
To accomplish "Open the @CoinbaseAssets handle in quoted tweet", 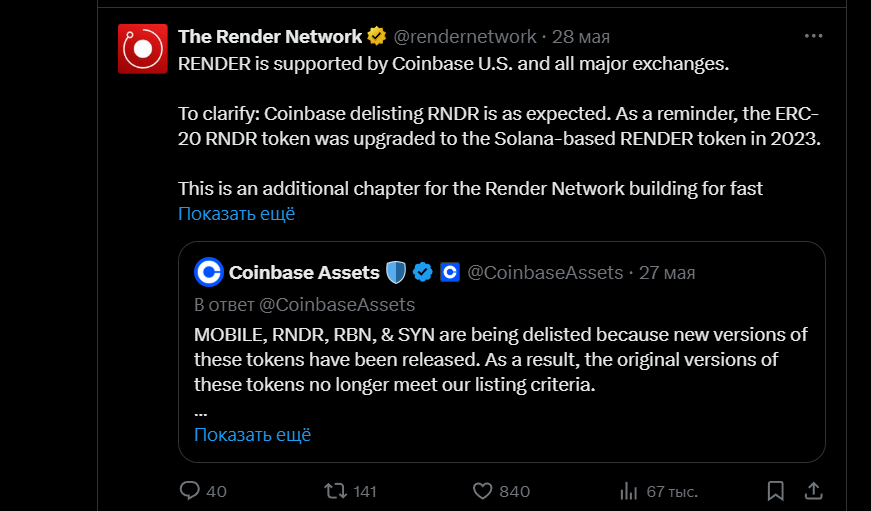I will point(545,273).
